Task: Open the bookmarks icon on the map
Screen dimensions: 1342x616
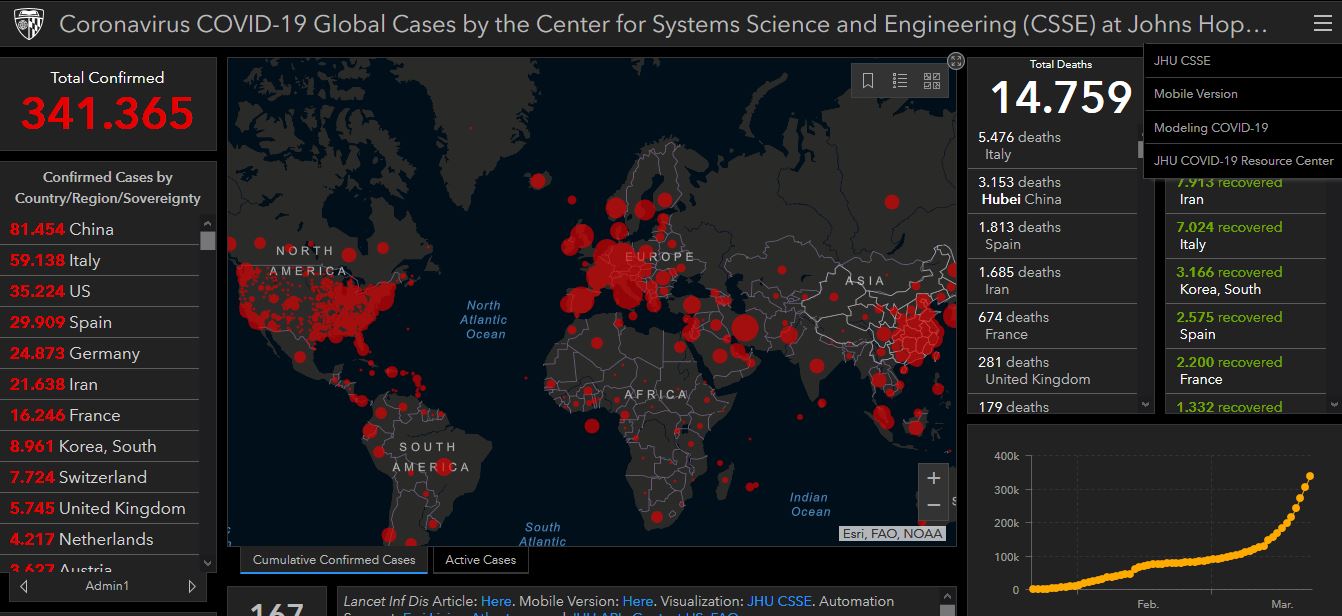Action: 868,81
